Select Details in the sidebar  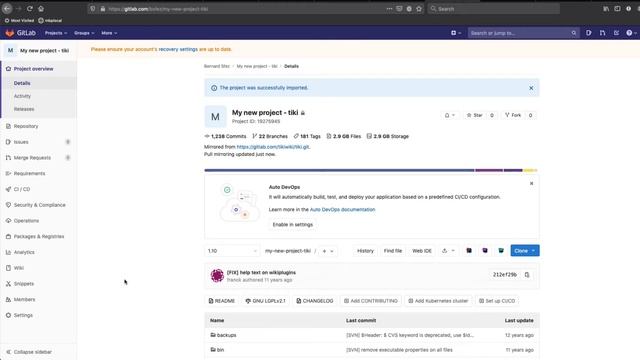(22, 83)
